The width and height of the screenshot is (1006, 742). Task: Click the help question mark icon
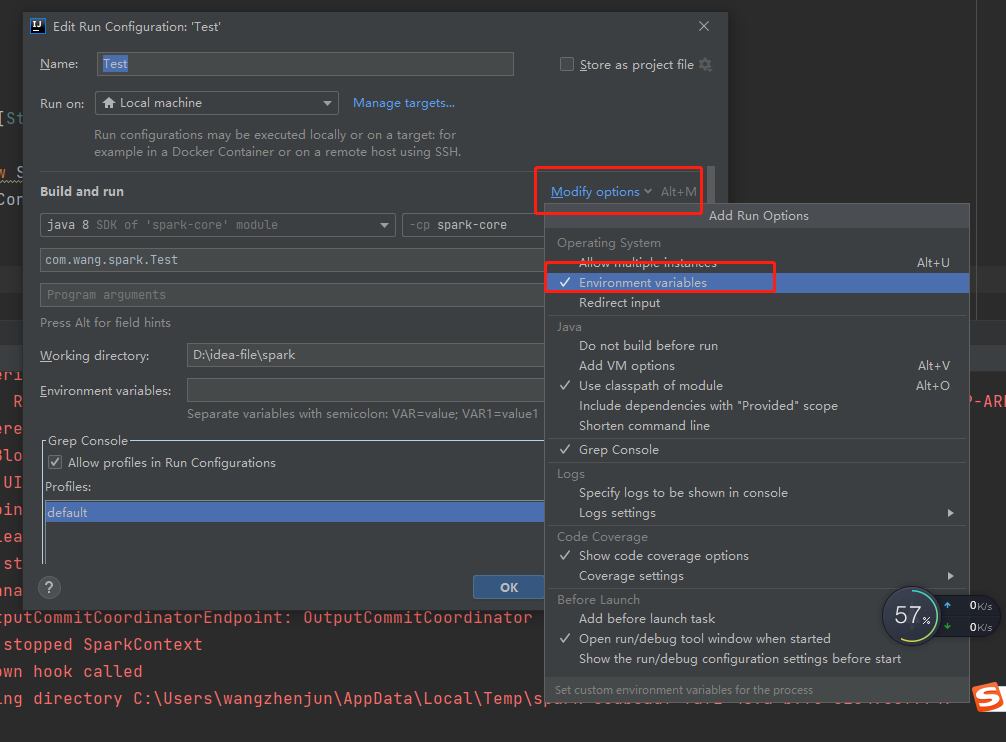pos(49,587)
